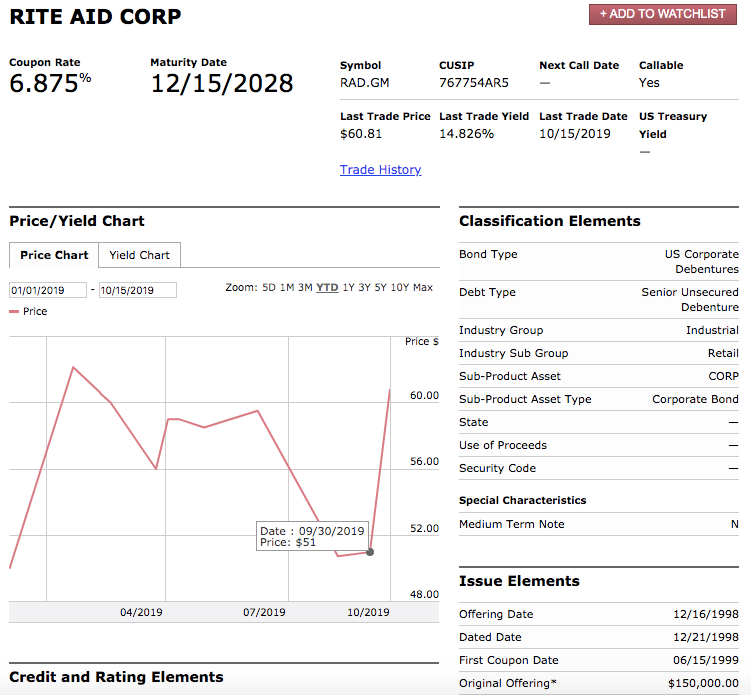Toggle the Price legend swatch
Viewport: 751px width, 695px height.
[x=14, y=311]
